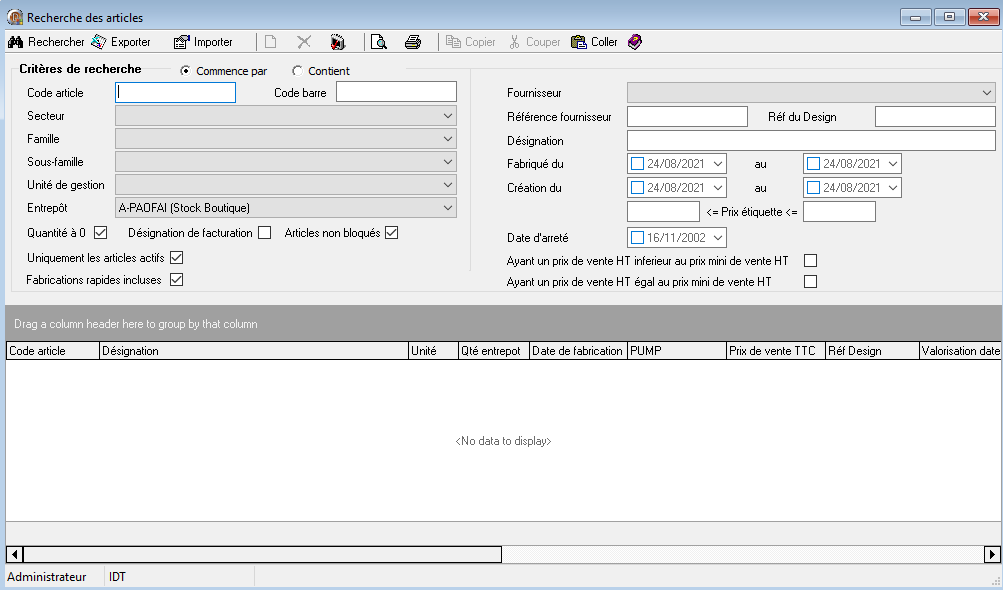Sort by the PUMP column header
Screen dimensions: 1003x590
[x=676, y=351]
